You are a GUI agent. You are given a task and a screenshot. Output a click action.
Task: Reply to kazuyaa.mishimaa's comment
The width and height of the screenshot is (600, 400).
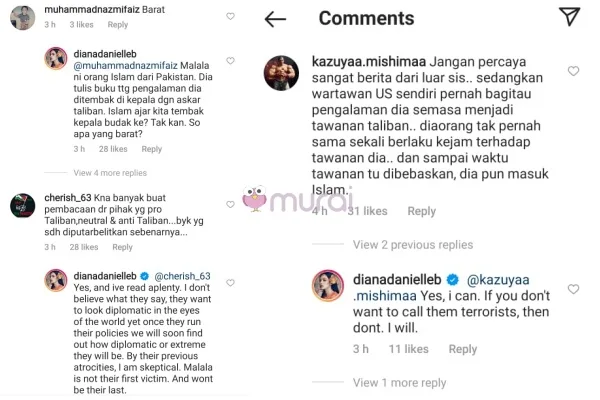421,211
